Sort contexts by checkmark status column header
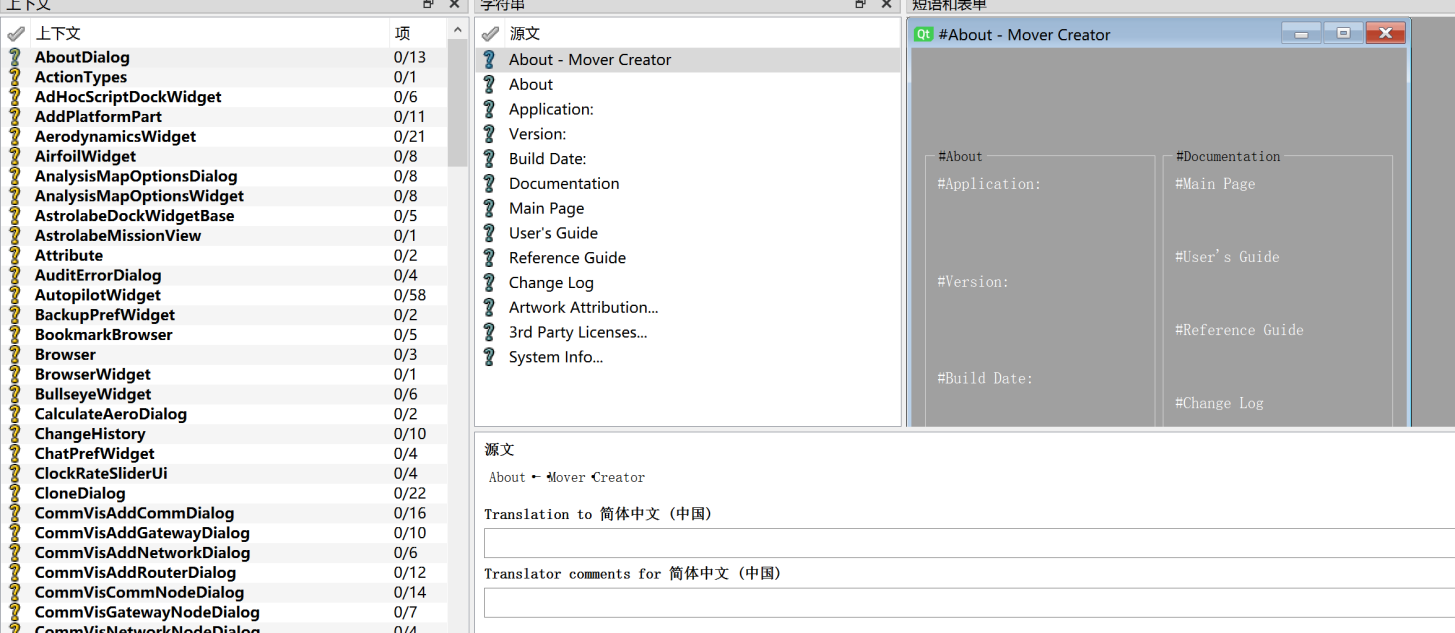 15,34
